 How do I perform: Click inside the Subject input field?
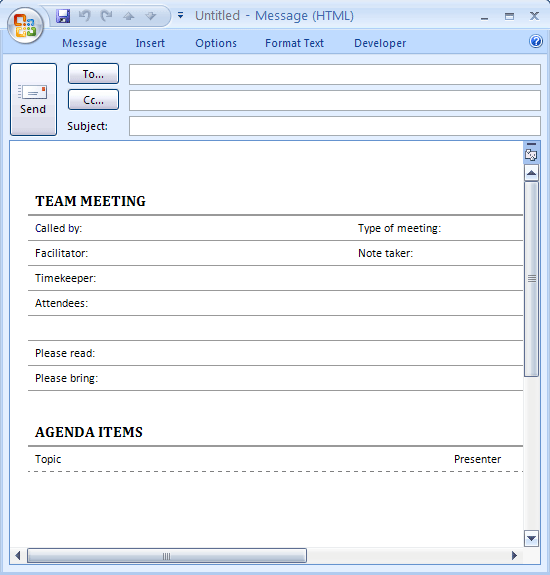click(x=335, y=126)
